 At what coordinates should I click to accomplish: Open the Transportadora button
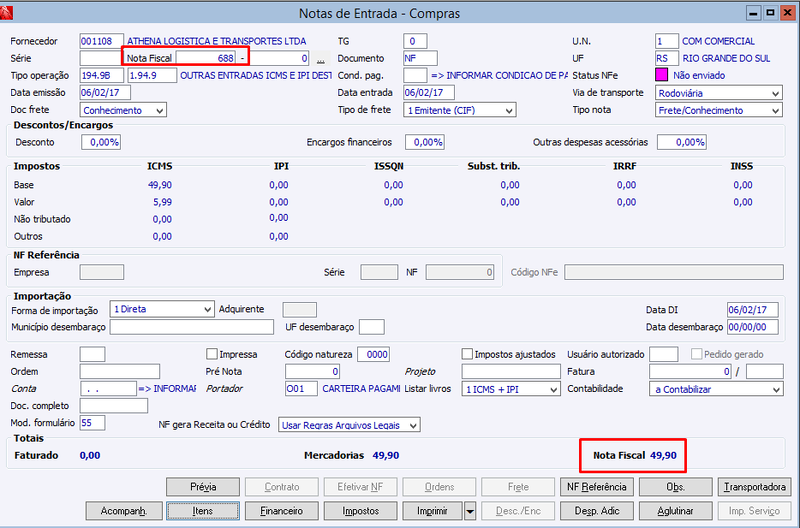pyautogui.click(x=755, y=487)
